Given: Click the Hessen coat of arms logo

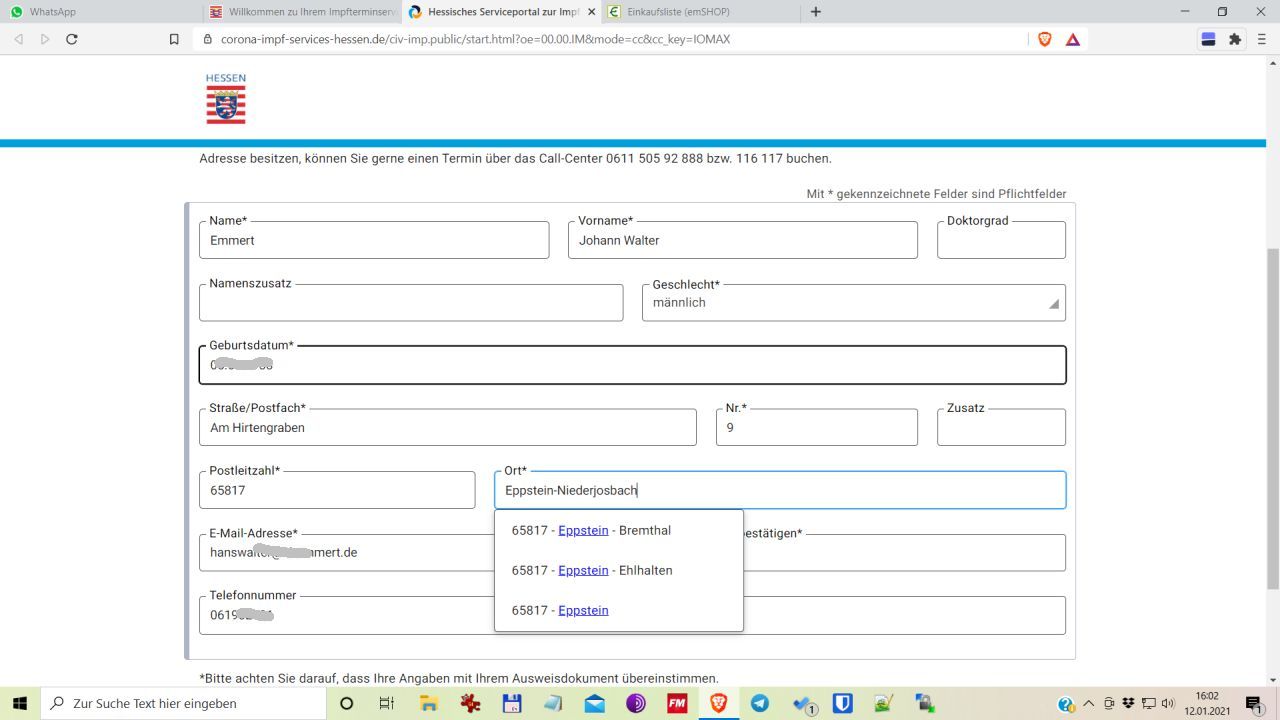Looking at the screenshot, I should tap(226, 99).
